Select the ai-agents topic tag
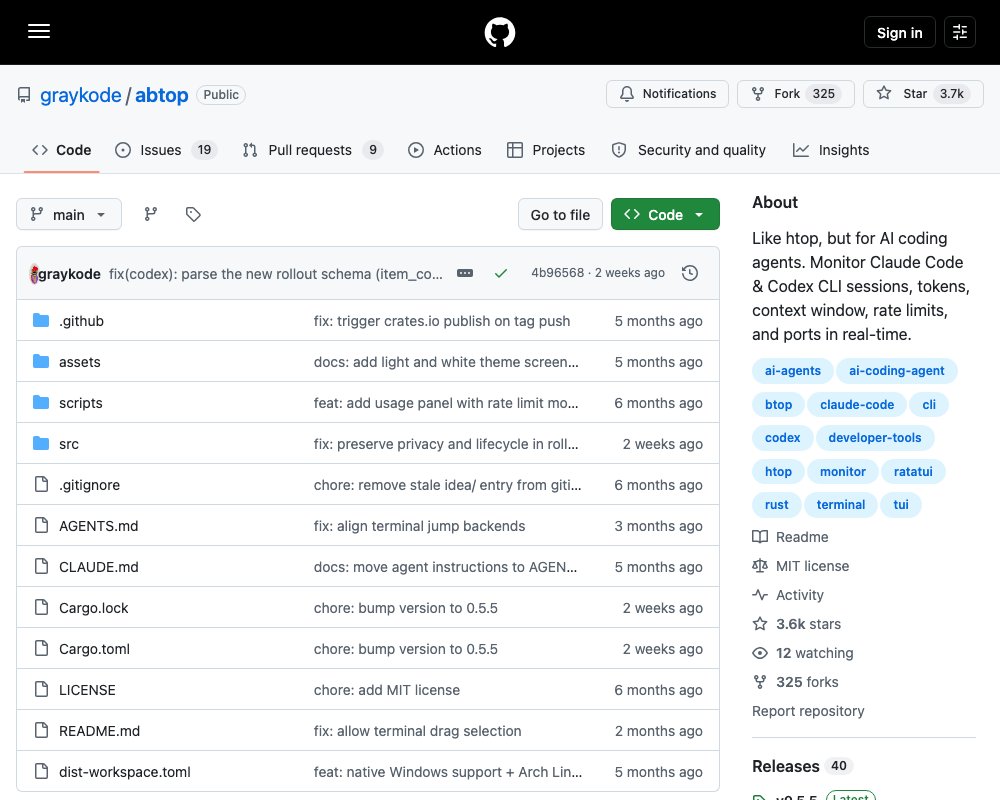Screen dimensions: 1000x800 [x=793, y=371]
